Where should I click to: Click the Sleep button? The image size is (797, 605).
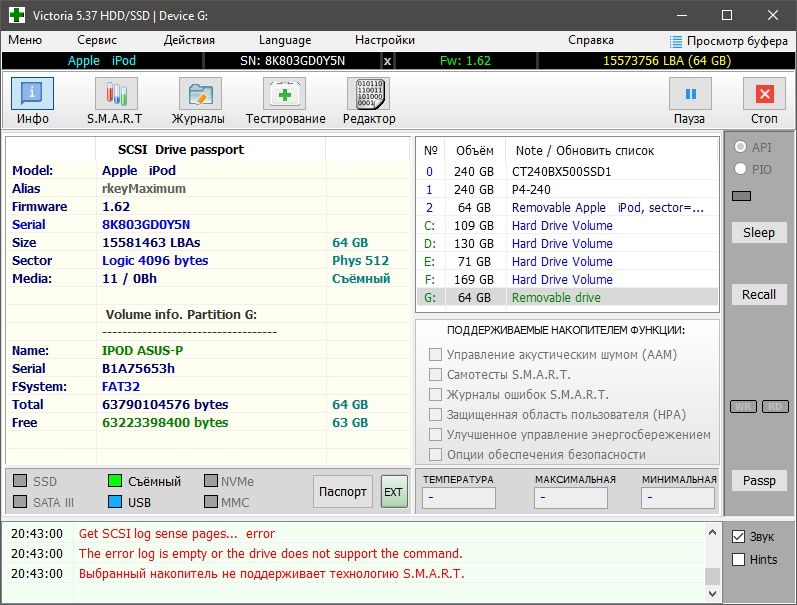(x=759, y=232)
